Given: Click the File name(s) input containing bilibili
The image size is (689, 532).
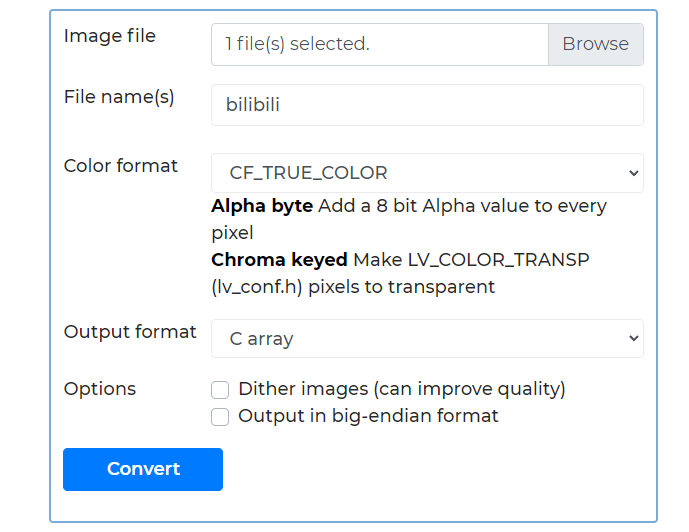Looking at the screenshot, I should pos(427,105).
